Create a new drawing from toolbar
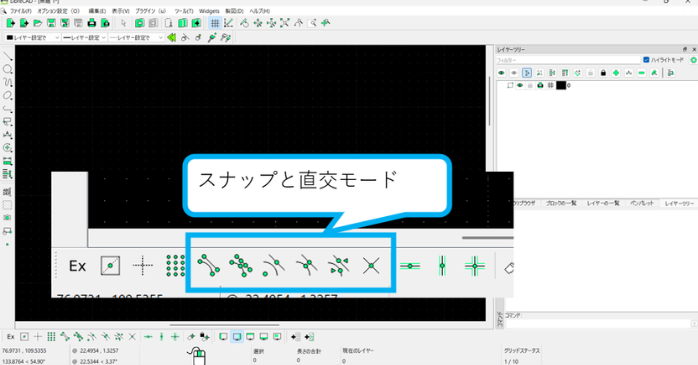The height and width of the screenshot is (365, 698). [x=11, y=23]
